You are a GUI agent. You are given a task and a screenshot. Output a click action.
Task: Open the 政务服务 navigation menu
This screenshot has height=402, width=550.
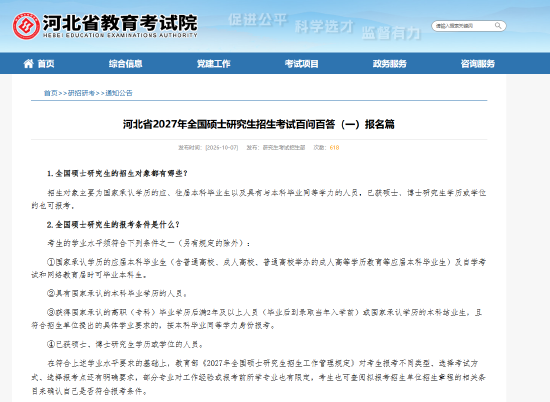coord(390,63)
